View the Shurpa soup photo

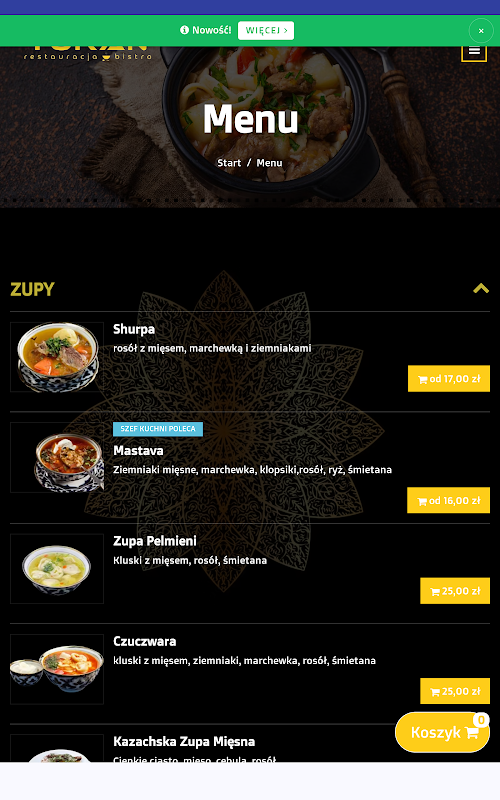57,357
